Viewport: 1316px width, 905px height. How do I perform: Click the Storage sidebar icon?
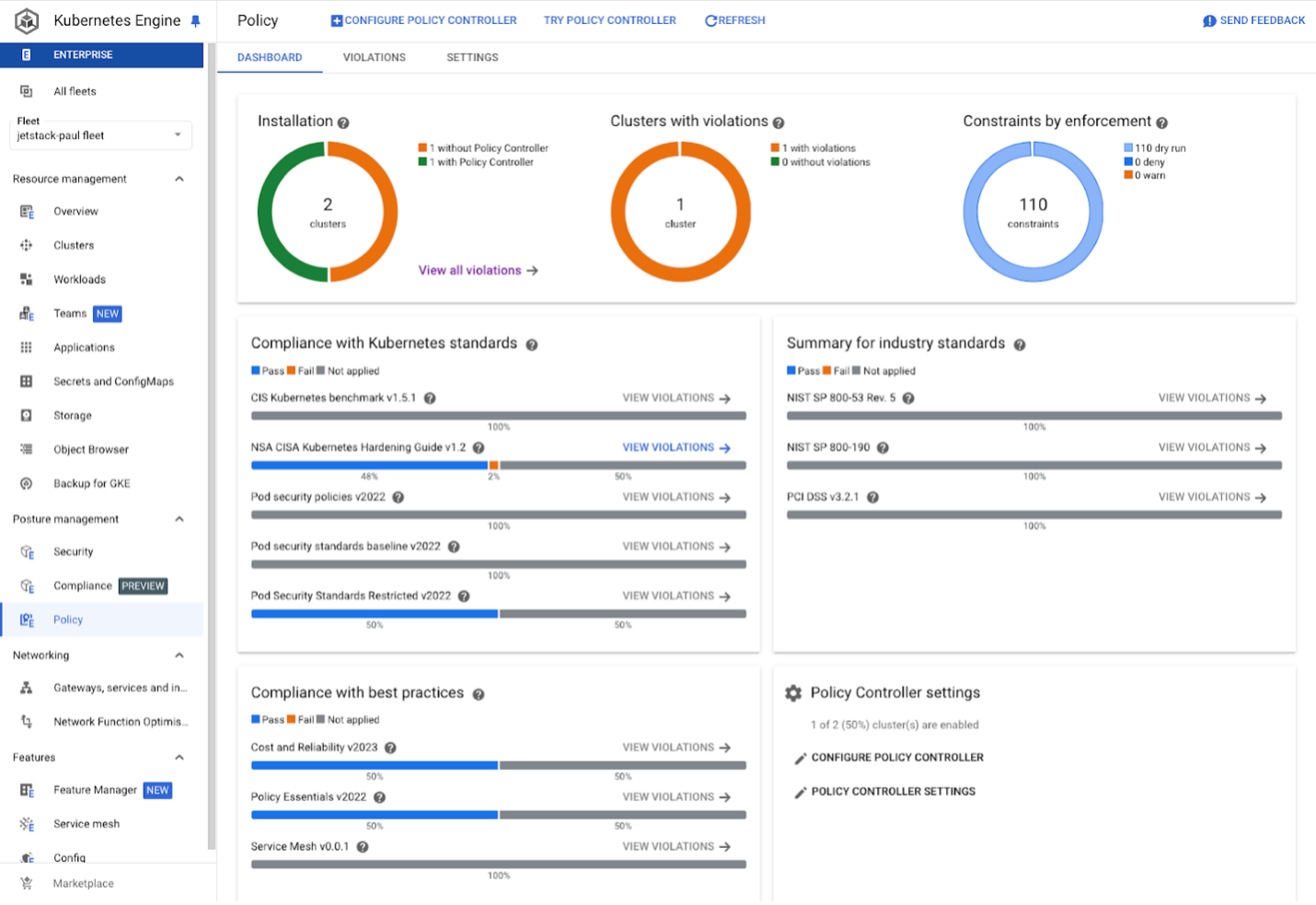(x=27, y=416)
